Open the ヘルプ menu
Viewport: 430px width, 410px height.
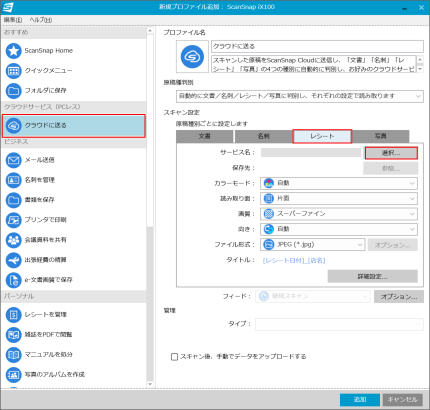(41, 20)
